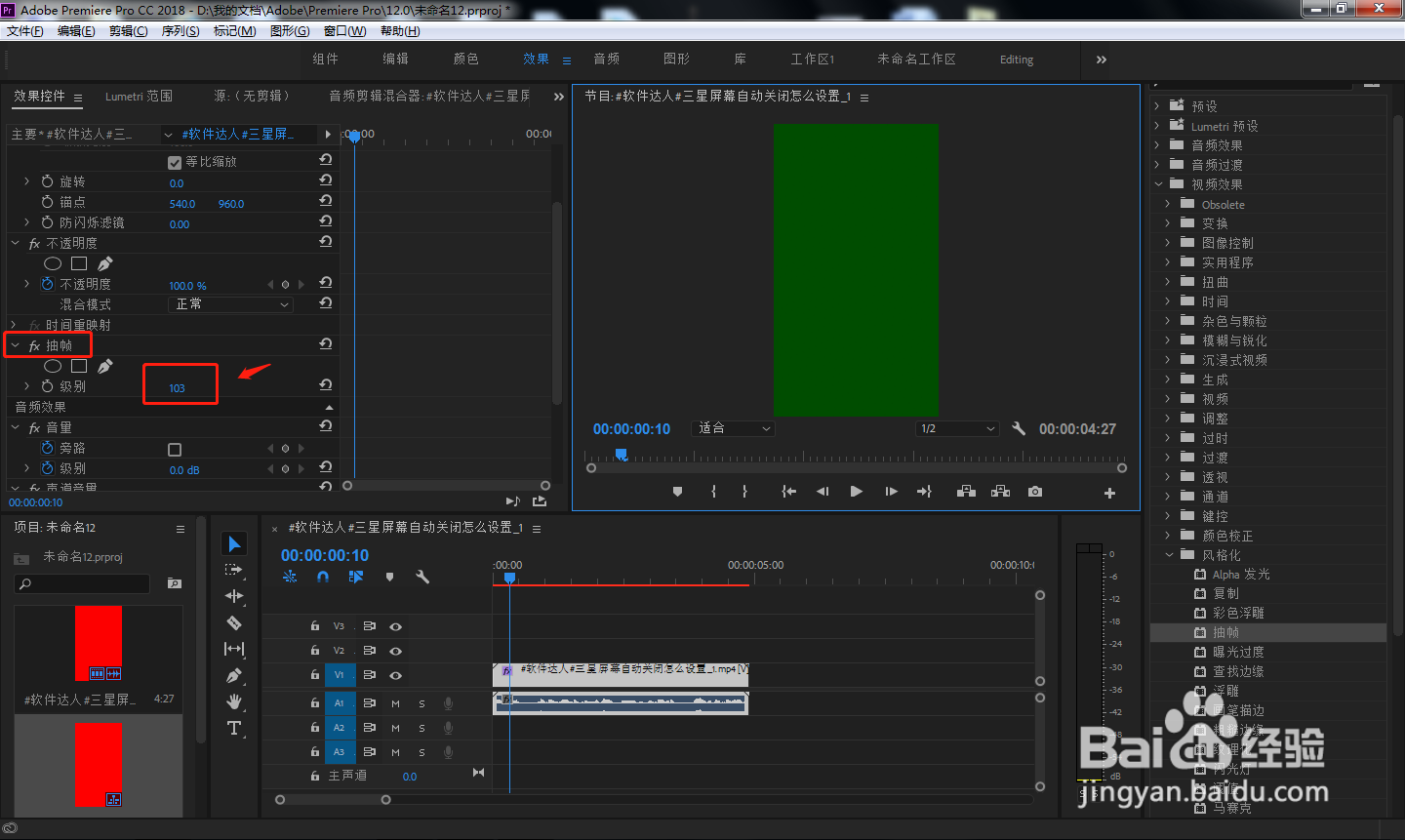This screenshot has height=840, width=1405.
Task: Open playback resolution 1/2 dropdown
Action: tap(957, 428)
